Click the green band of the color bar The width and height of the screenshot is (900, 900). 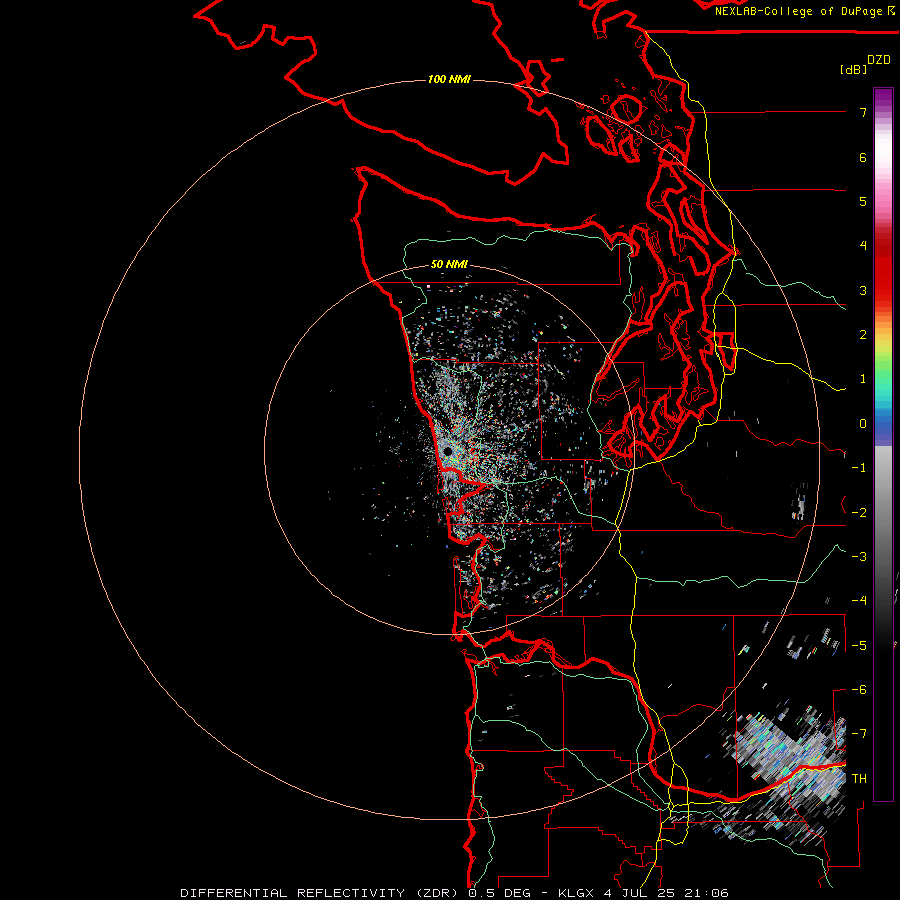pos(883,370)
